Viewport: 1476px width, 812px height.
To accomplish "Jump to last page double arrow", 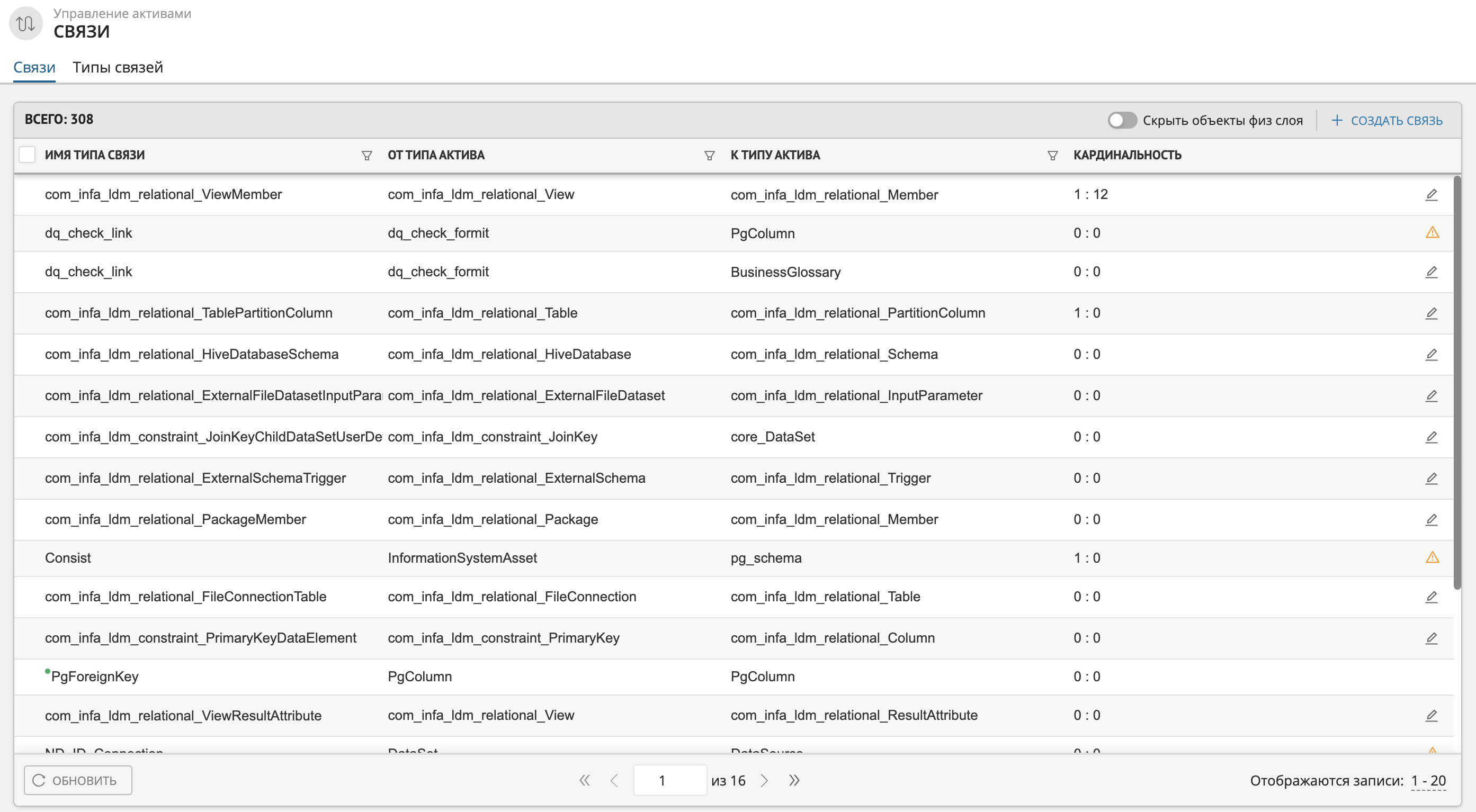I will pos(793,781).
